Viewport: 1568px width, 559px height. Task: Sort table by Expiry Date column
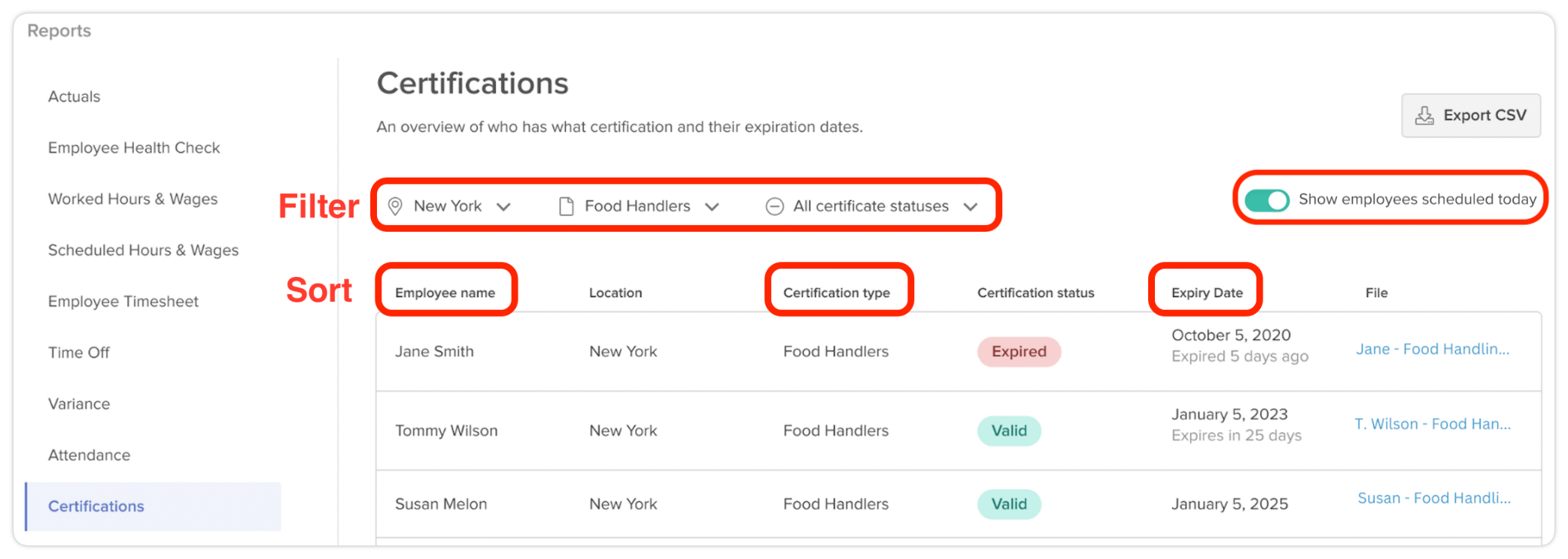pyautogui.click(x=1207, y=293)
